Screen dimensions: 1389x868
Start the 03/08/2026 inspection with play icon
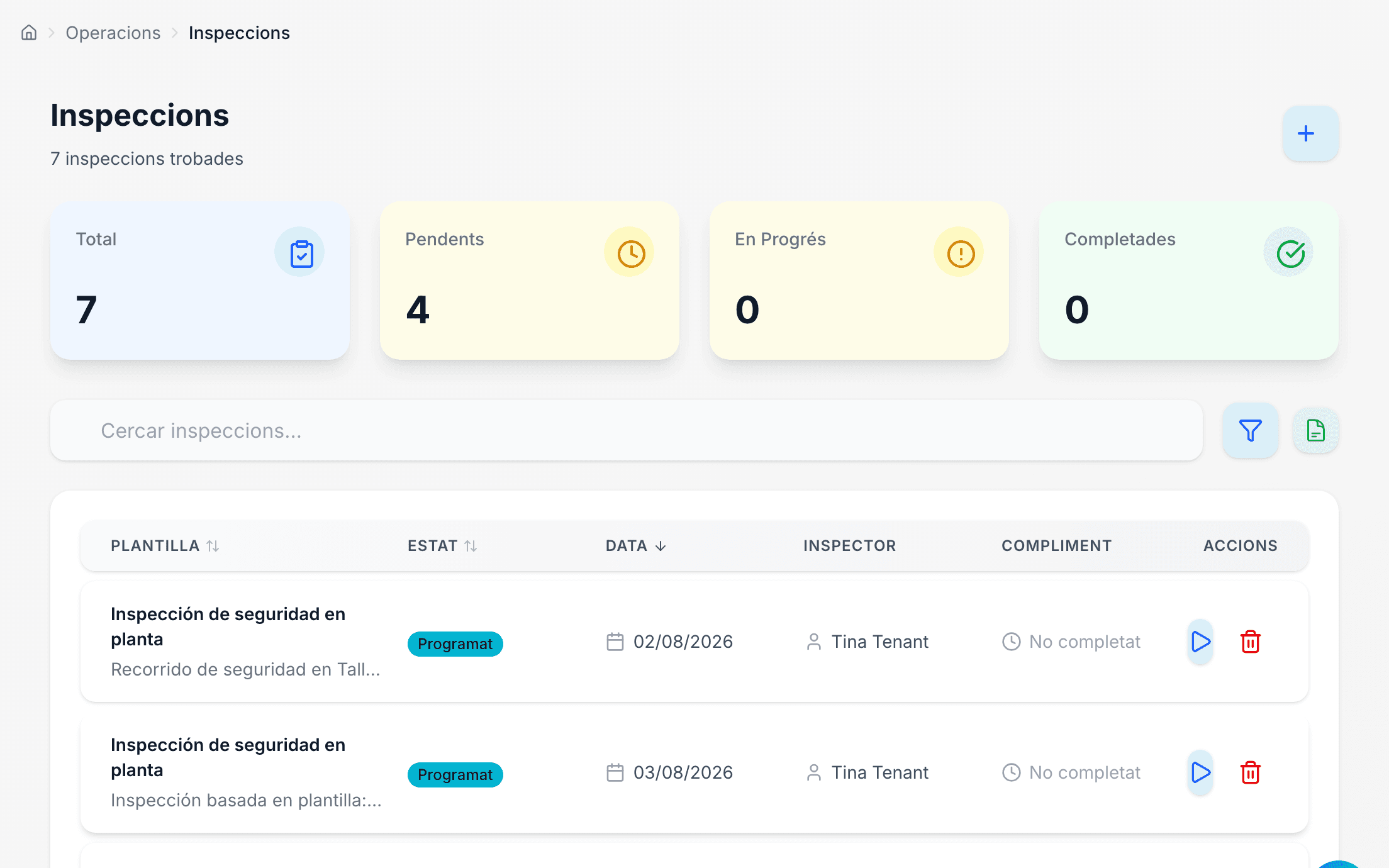pyautogui.click(x=1200, y=772)
